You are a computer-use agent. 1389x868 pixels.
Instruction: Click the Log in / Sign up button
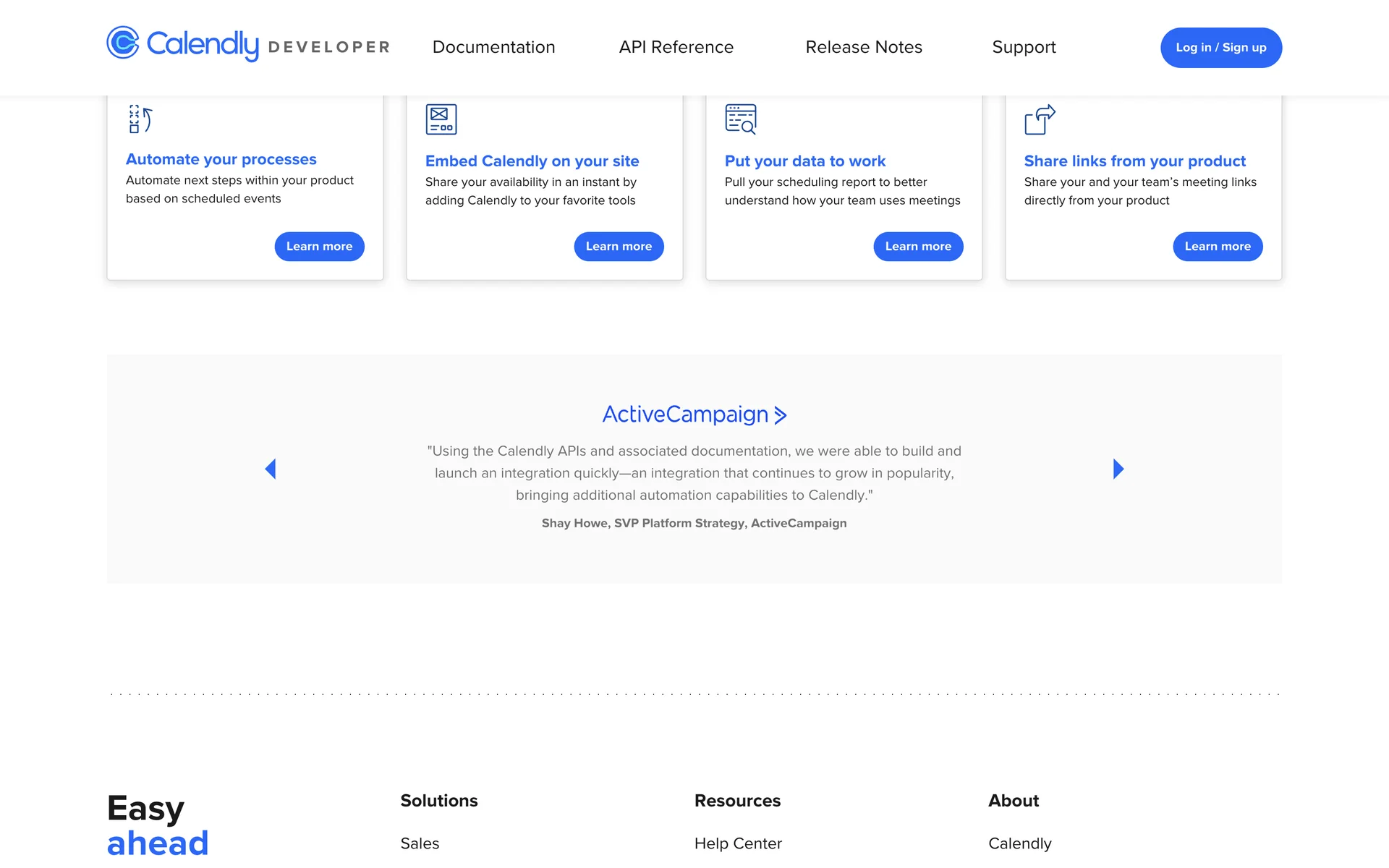tap(1220, 48)
